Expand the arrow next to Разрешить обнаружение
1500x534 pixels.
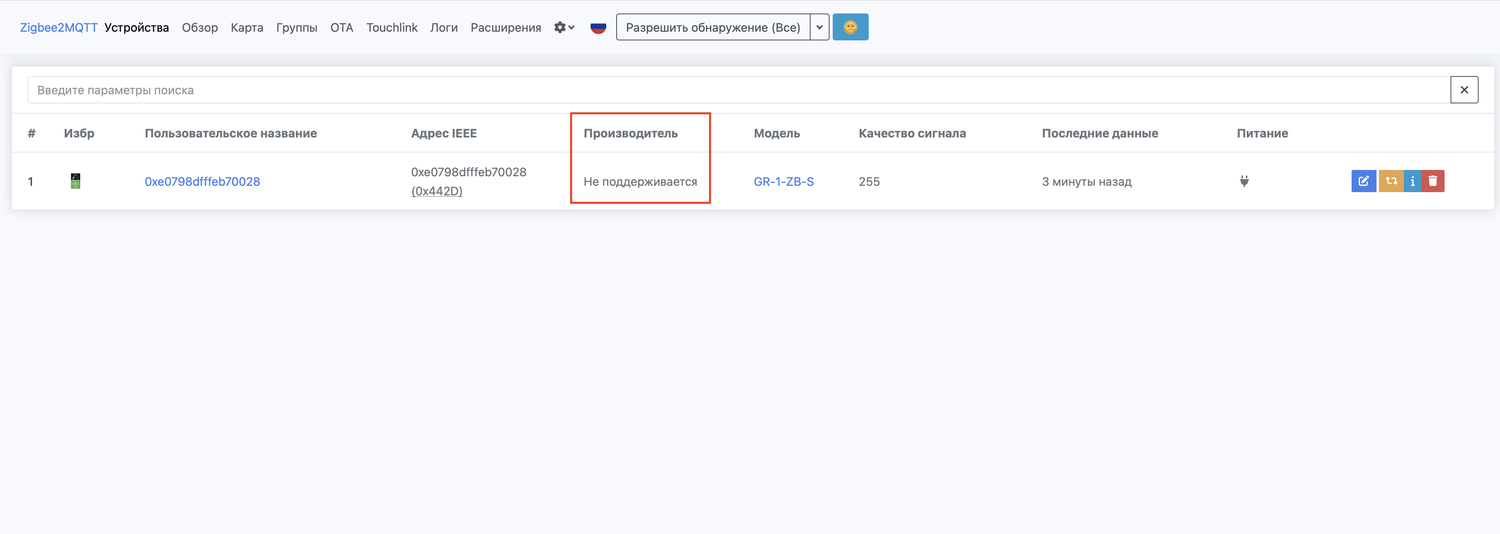[820, 28]
